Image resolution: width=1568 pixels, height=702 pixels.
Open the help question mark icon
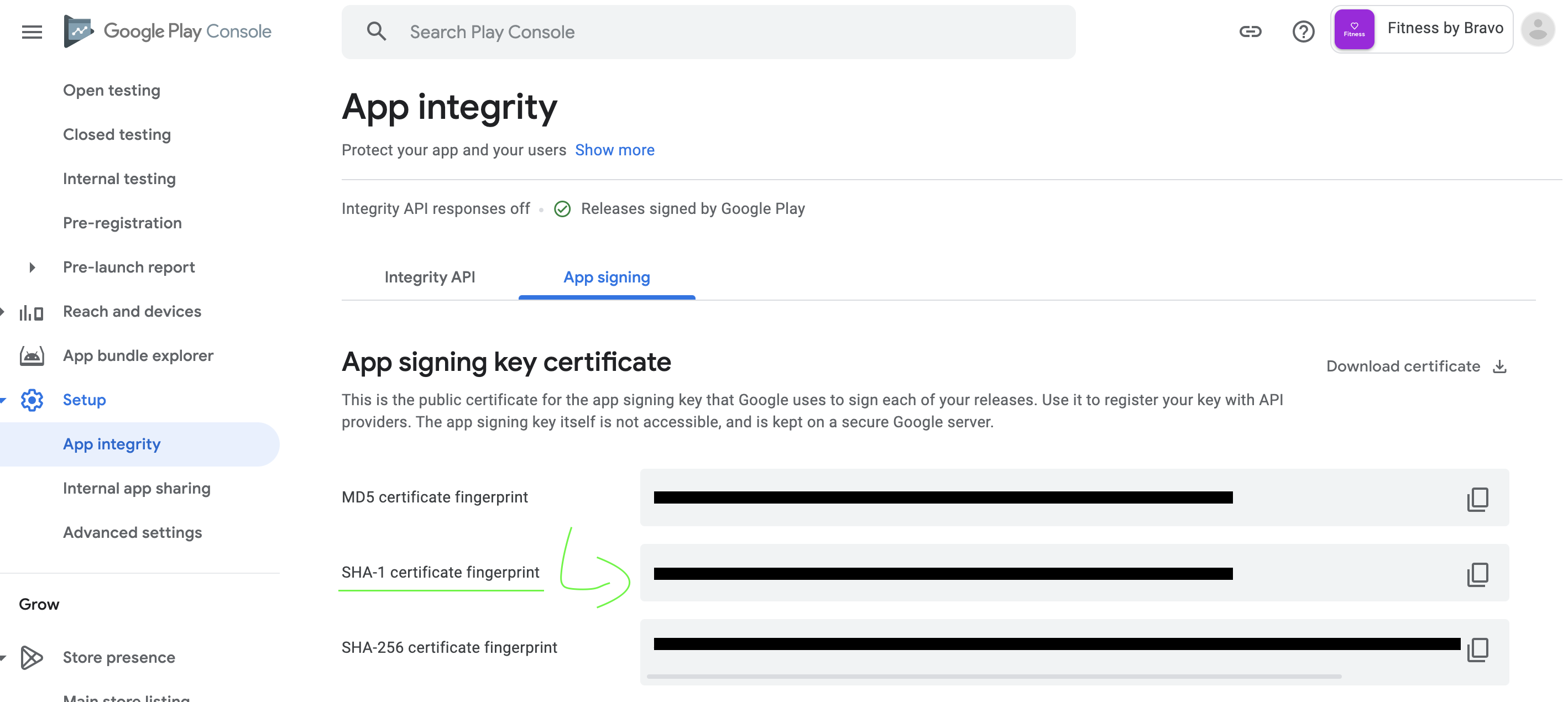(x=1303, y=32)
